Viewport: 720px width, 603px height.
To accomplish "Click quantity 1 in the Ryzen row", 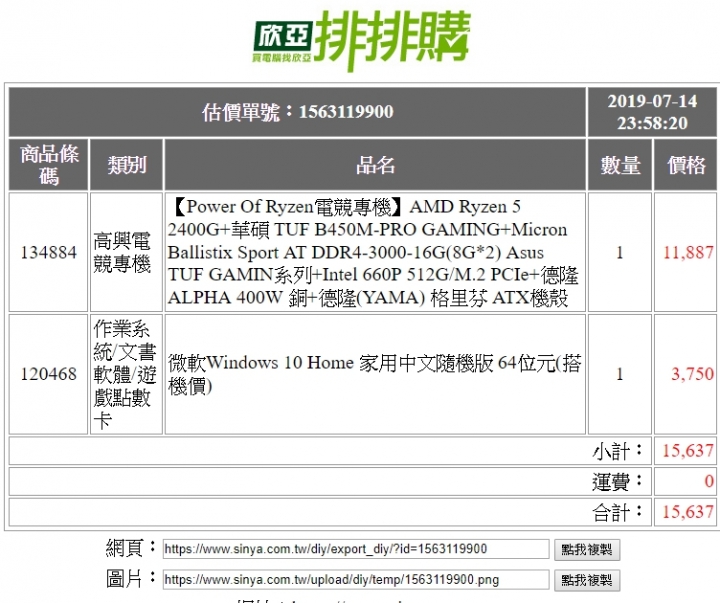I will click(620, 252).
